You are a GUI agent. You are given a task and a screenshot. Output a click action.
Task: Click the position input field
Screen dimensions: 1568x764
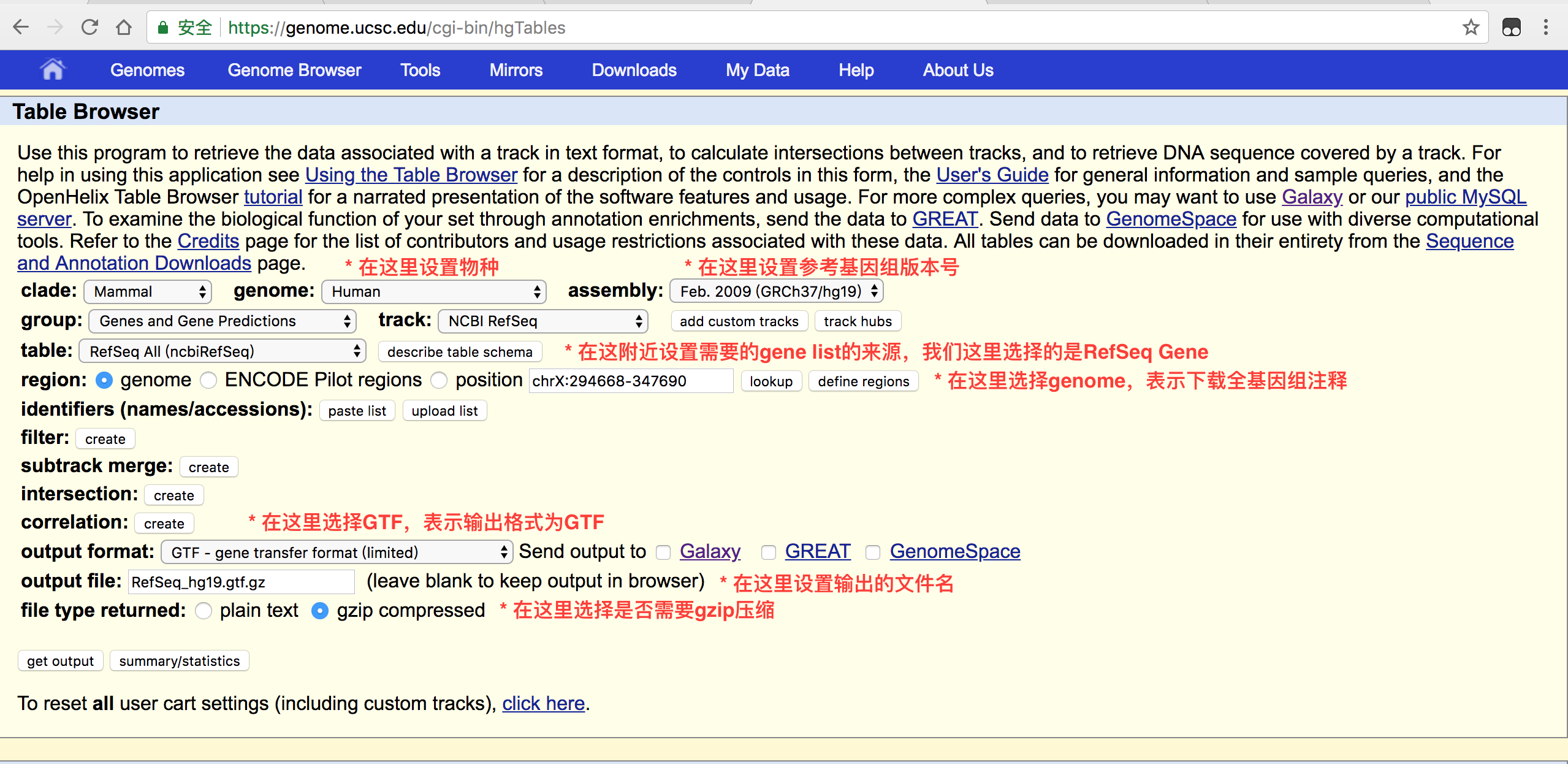coord(630,380)
